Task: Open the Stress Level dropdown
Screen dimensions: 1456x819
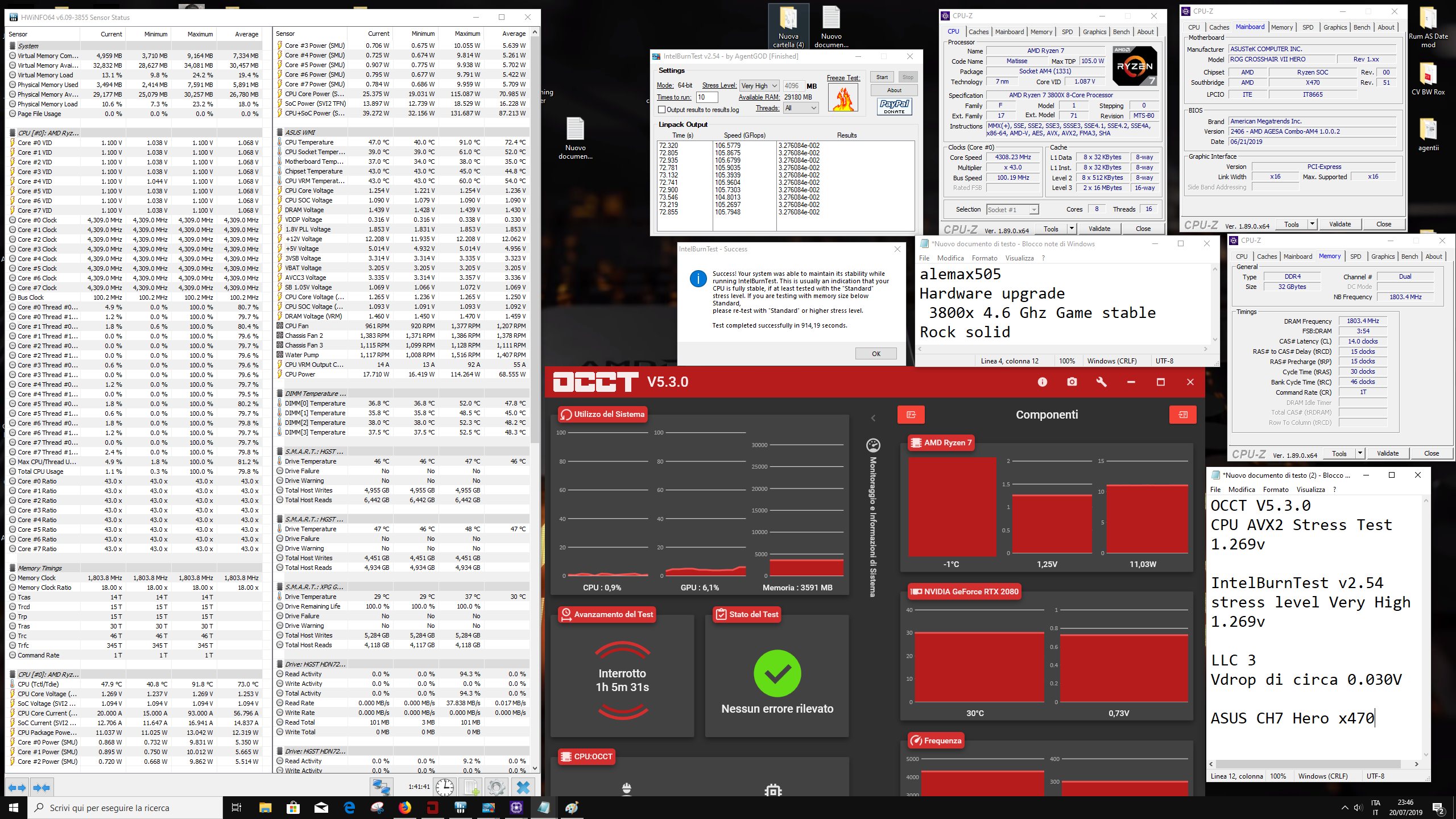Action: click(x=759, y=86)
